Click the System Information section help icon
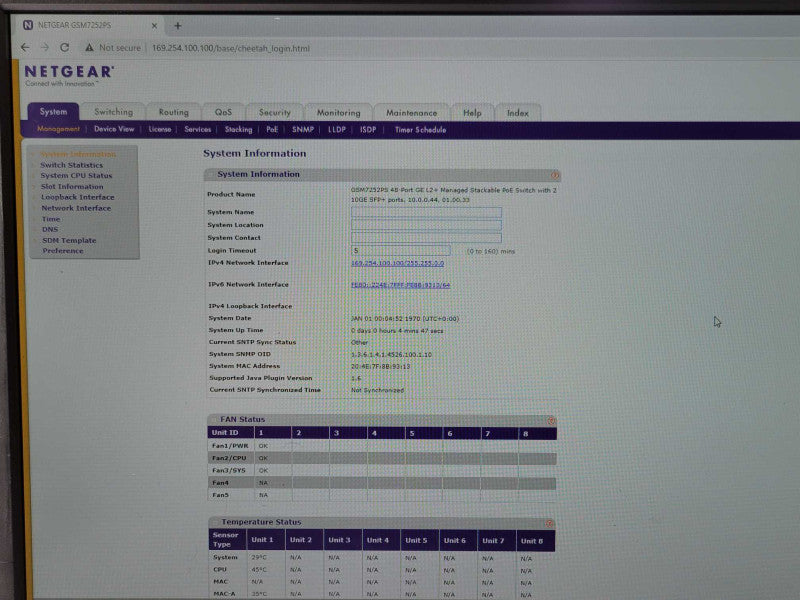The width and height of the screenshot is (800, 600). (555, 176)
